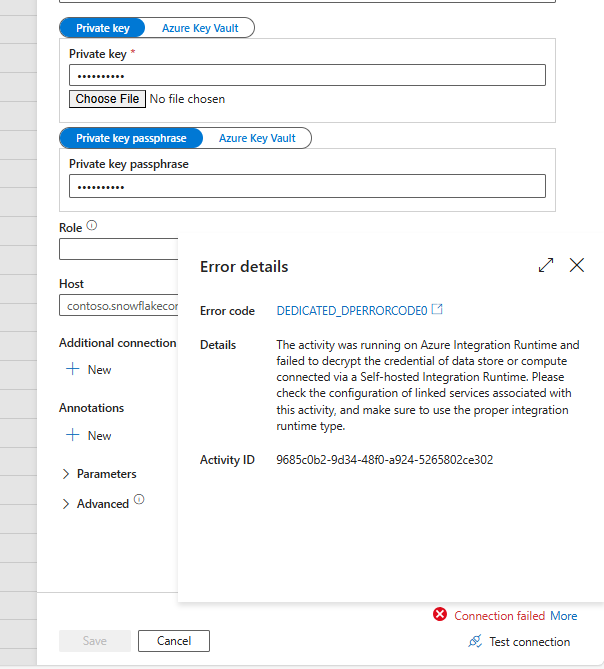Click Test connection
This screenshot has width=604, height=669.
519,642
